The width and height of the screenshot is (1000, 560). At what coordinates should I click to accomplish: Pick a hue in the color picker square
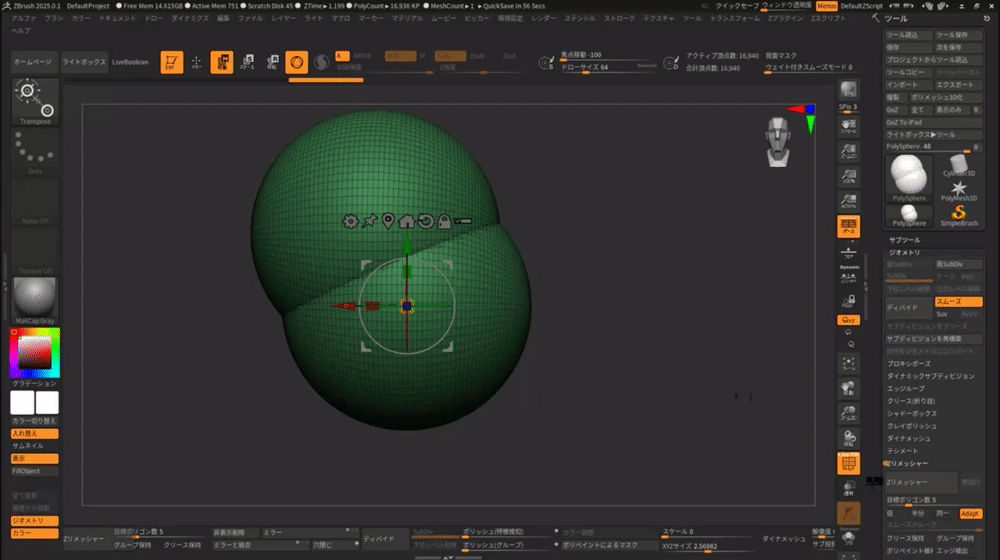[34, 352]
